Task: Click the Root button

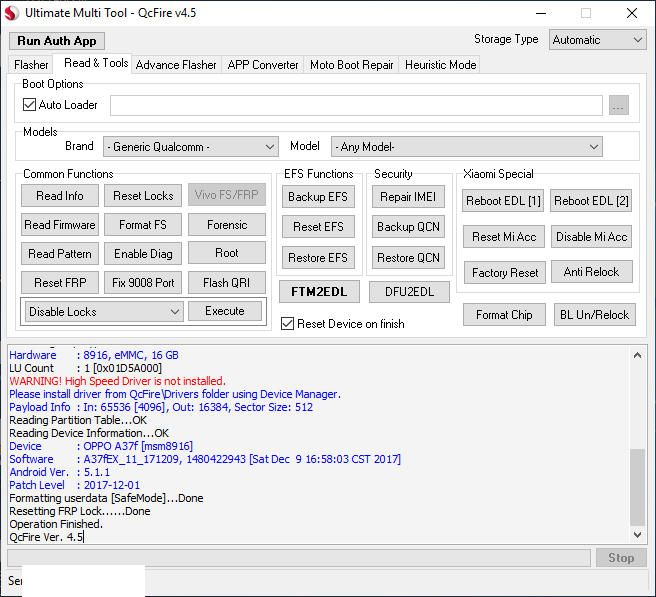Action: tap(227, 253)
